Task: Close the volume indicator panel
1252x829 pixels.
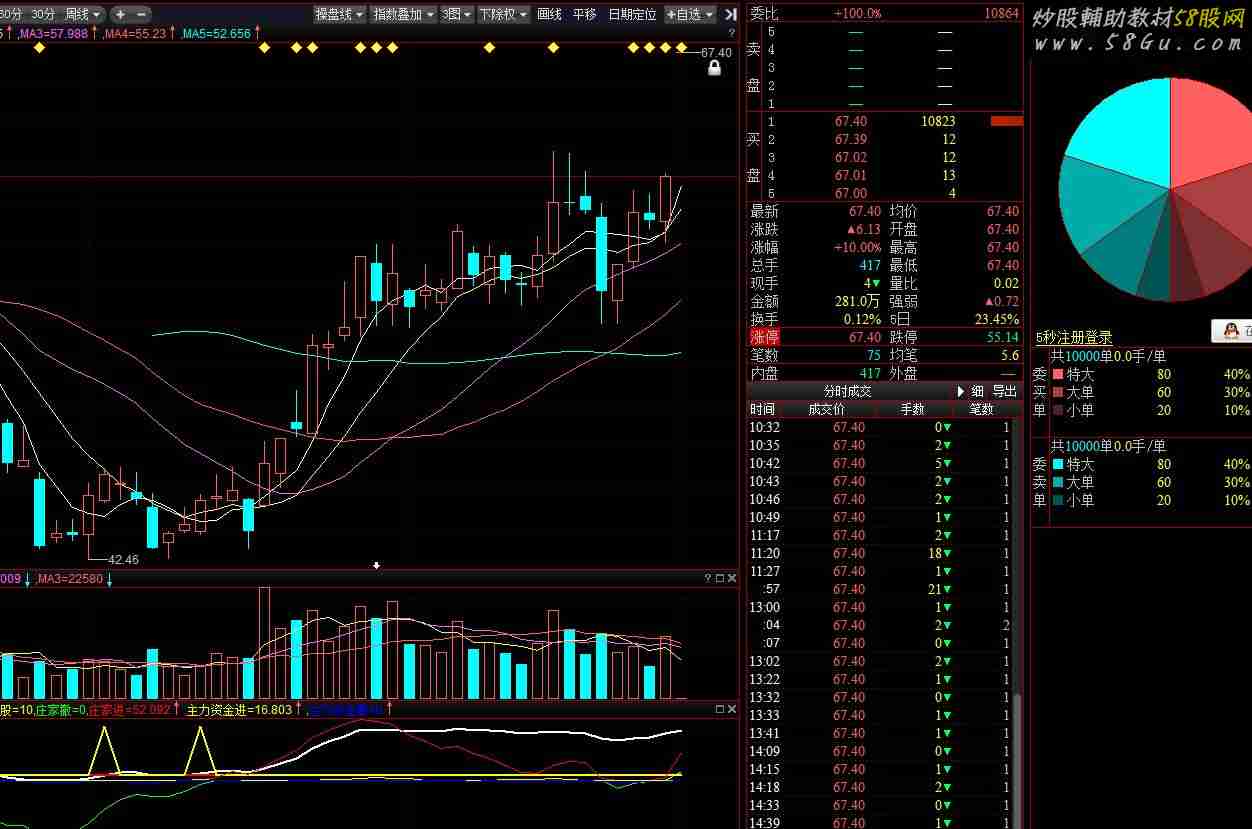Action: pos(731,578)
